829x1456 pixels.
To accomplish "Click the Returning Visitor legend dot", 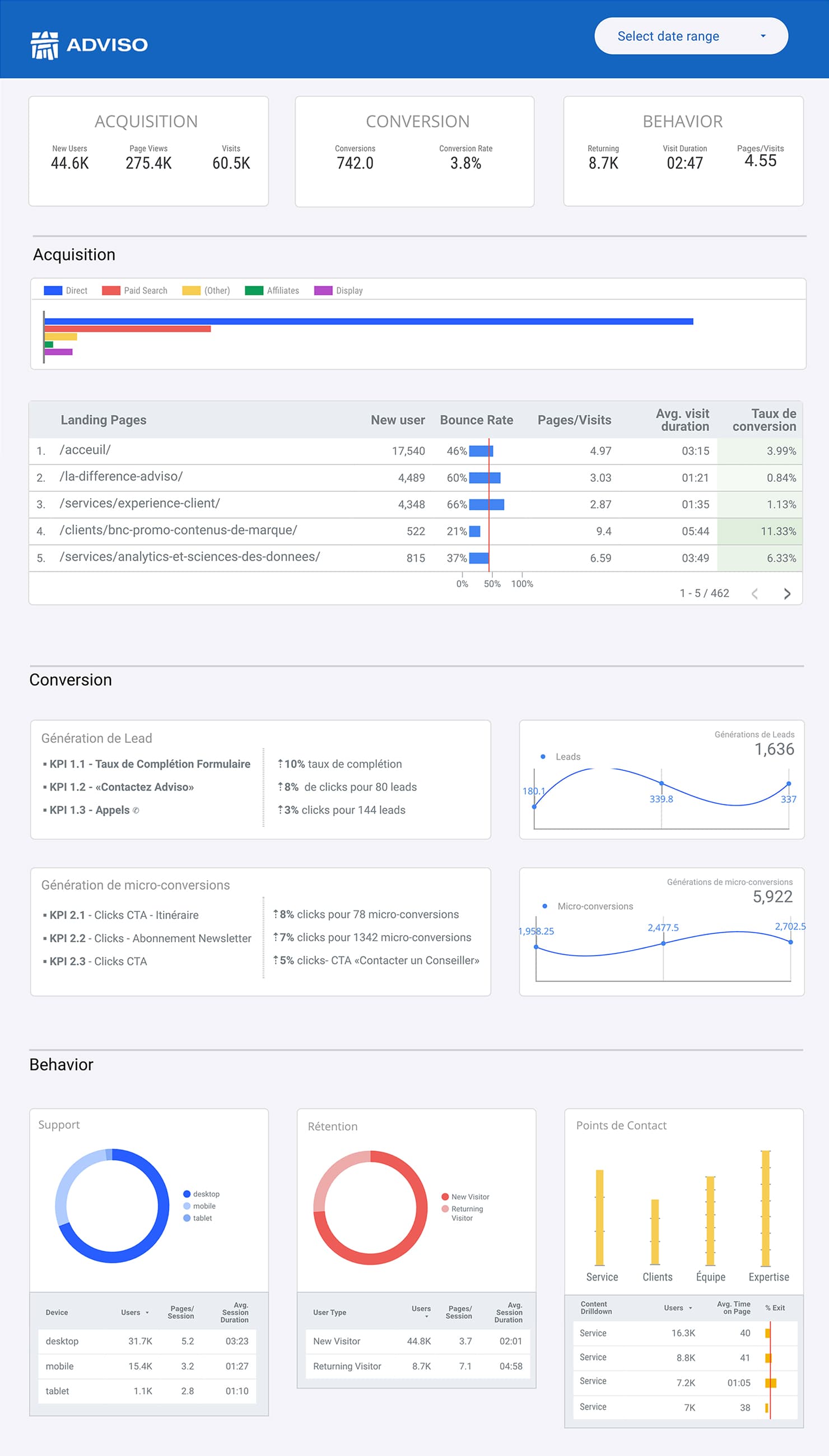I will pos(445,1209).
